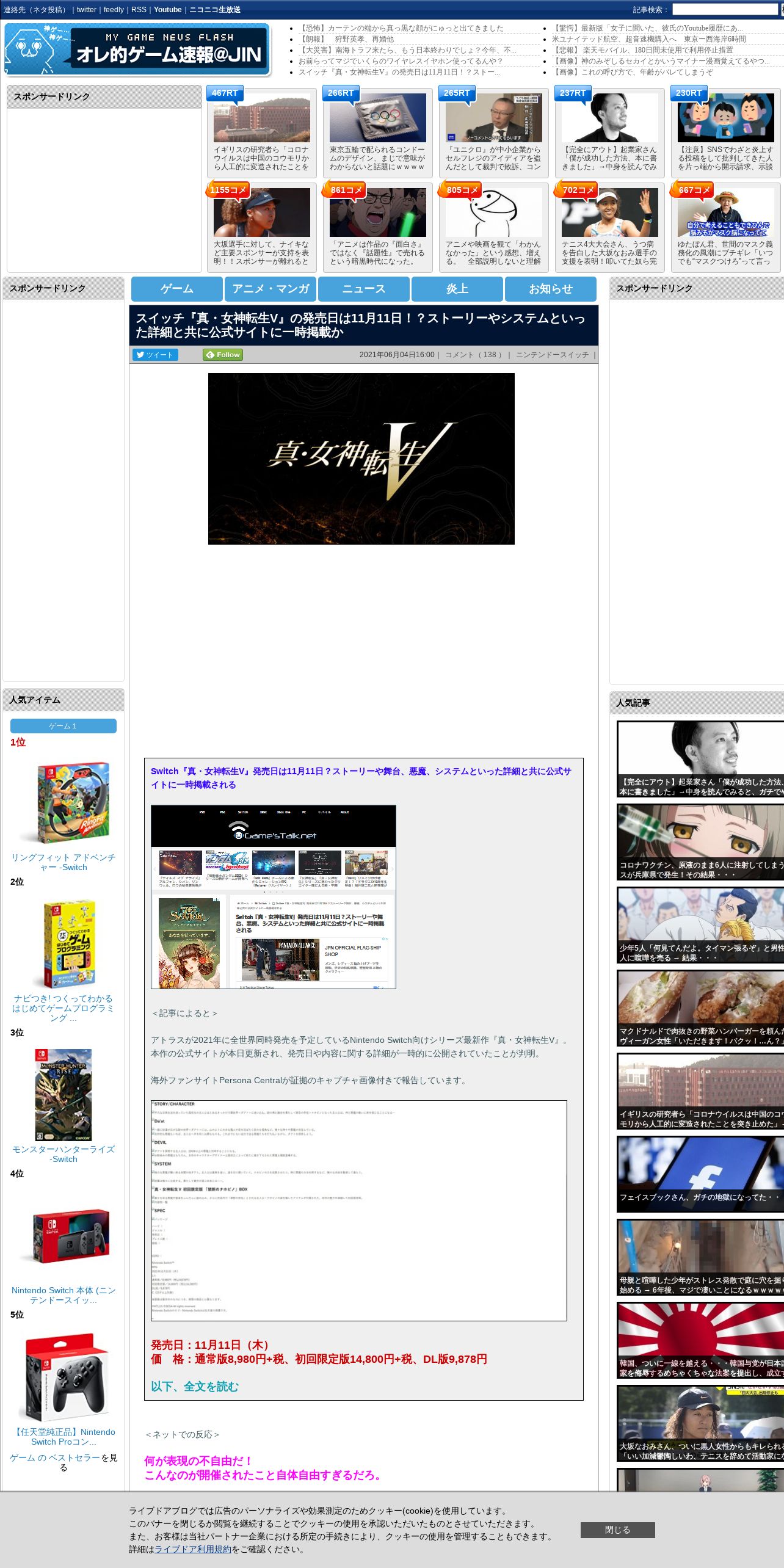Screen dimensions: 784x1568
Task: Open the ニコニコ生放送 link
Action: (215, 10)
